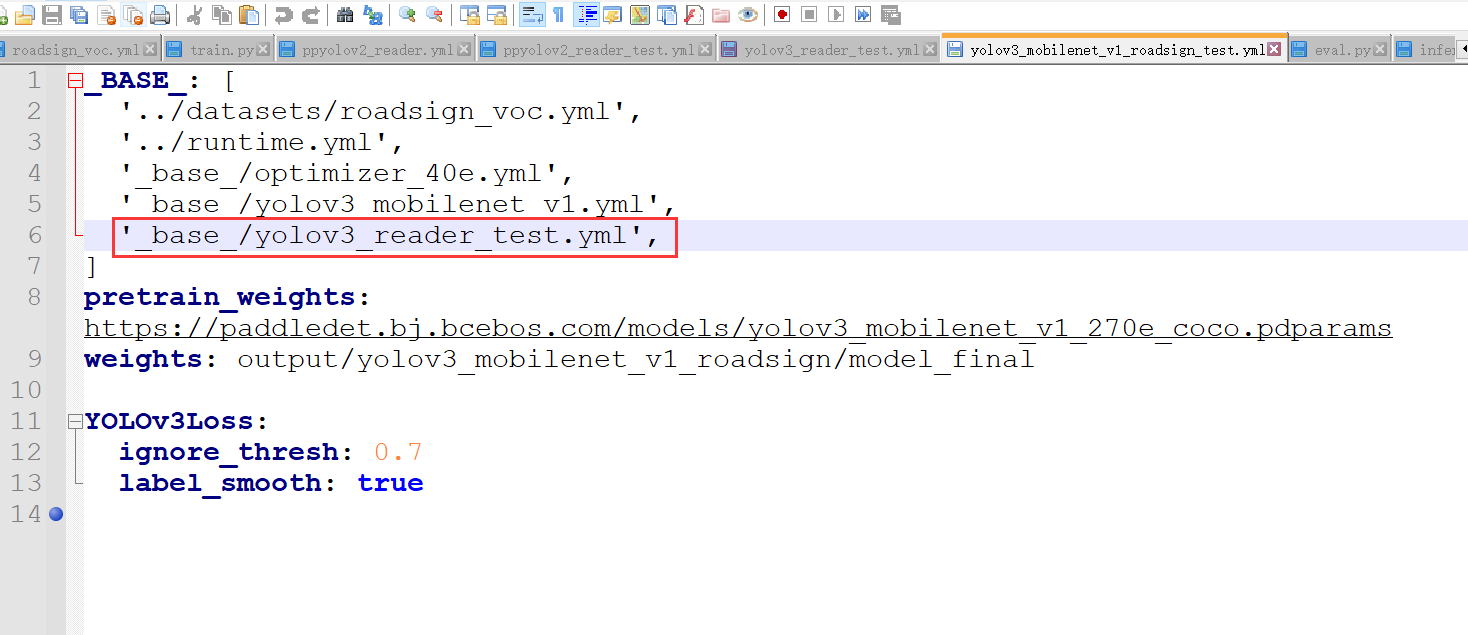Click the weights path output/yolov3_mobilenet_v1_roadsign/model_final
The image size is (1468, 635).
(635, 359)
